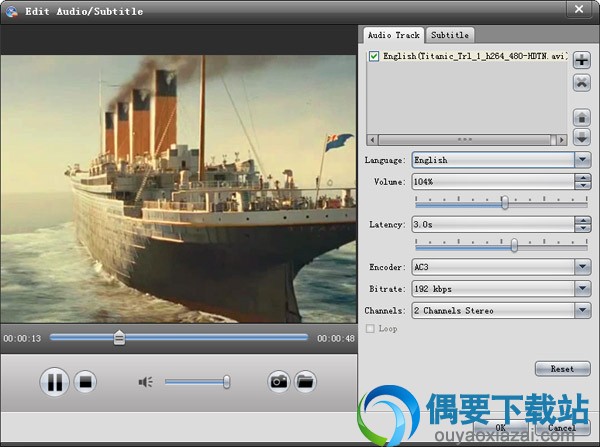The height and width of the screenshot is (447, 600).
Task: Open the Language dropdown
Action: click(x=582, y=160)
